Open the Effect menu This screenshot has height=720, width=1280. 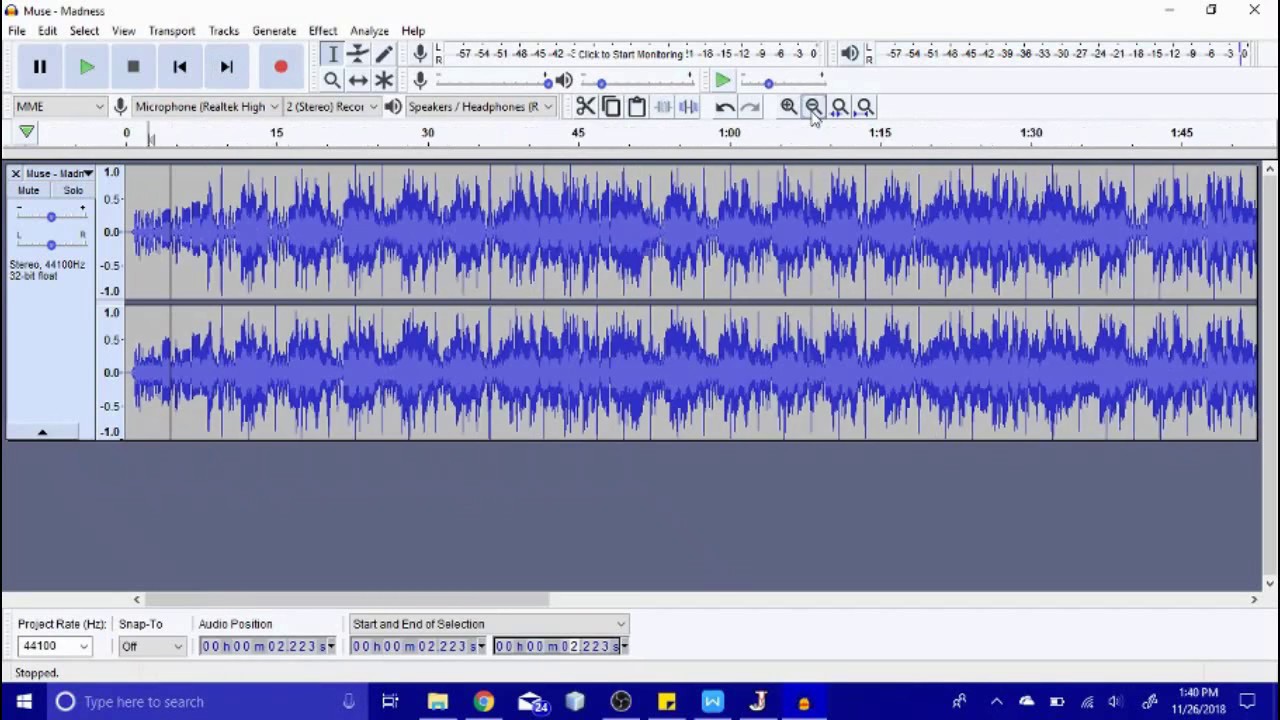[322, 31]
